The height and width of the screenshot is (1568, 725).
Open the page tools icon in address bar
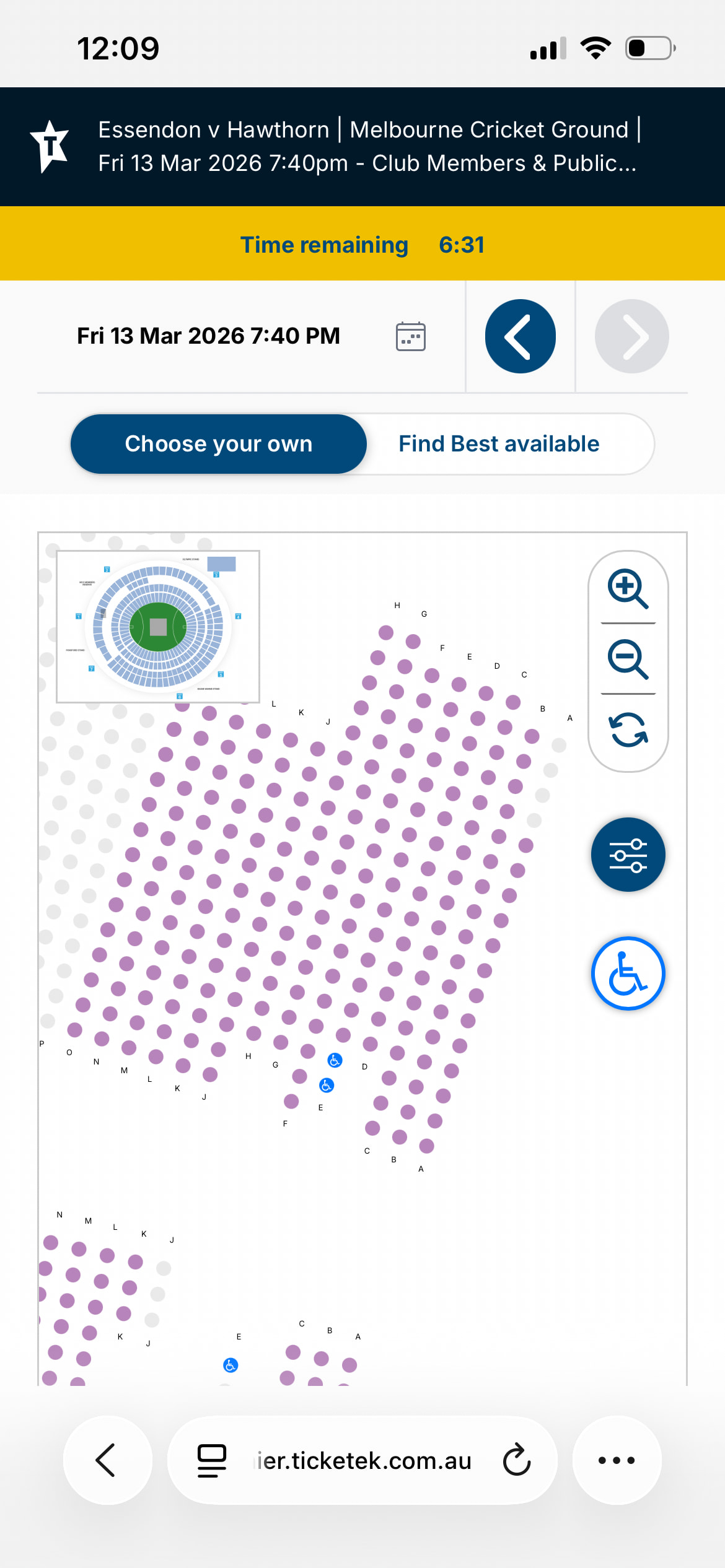(x=211, y=1460)
